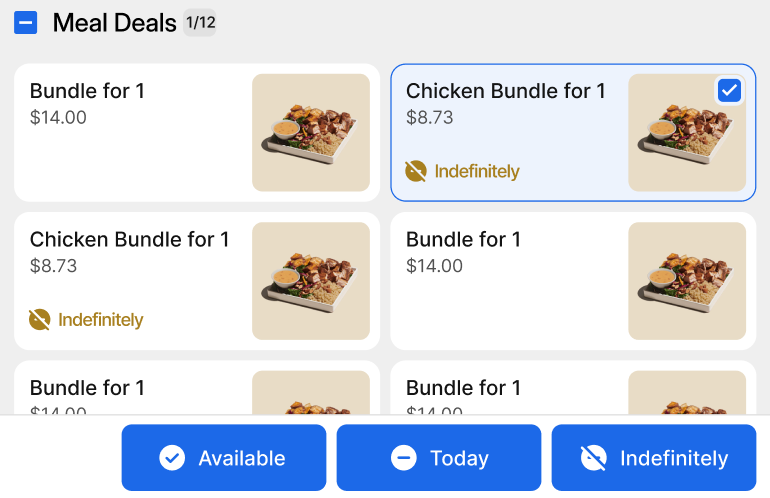Mark selected items unavailable Indefinitely
This screenshot has height=498, width=770.
click(653, 458)
